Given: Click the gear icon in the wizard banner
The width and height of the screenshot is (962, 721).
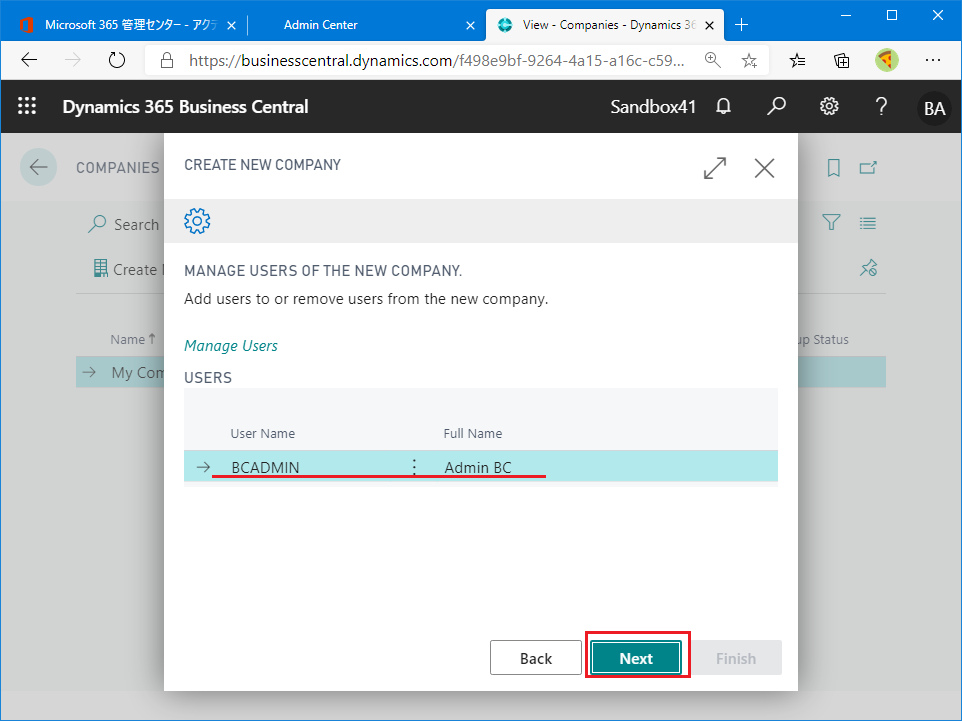Looking at the screenshot, I should 197,221.
